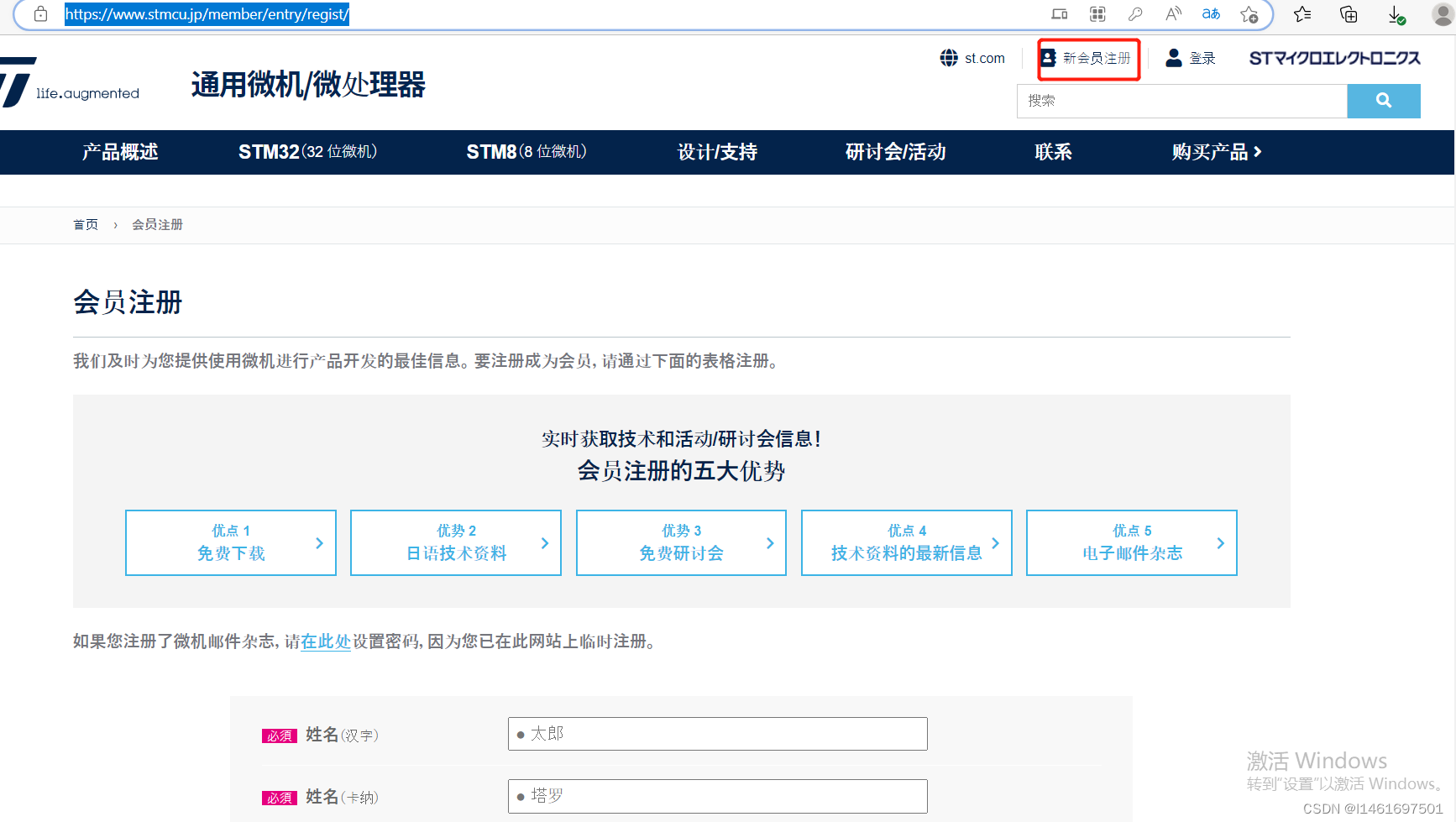Click the 在此处 password setup link

click(326, 641)
